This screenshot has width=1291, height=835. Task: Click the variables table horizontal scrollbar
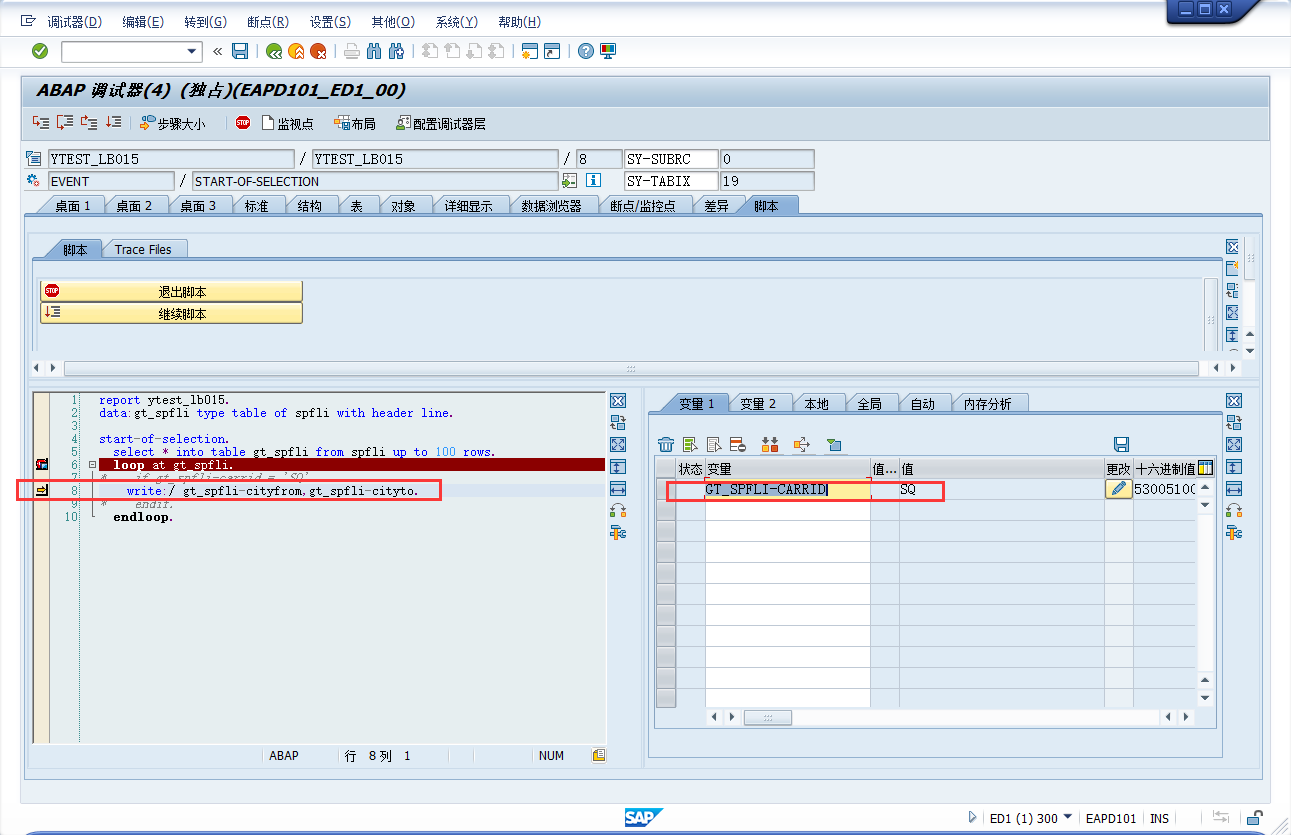(768, 718)
